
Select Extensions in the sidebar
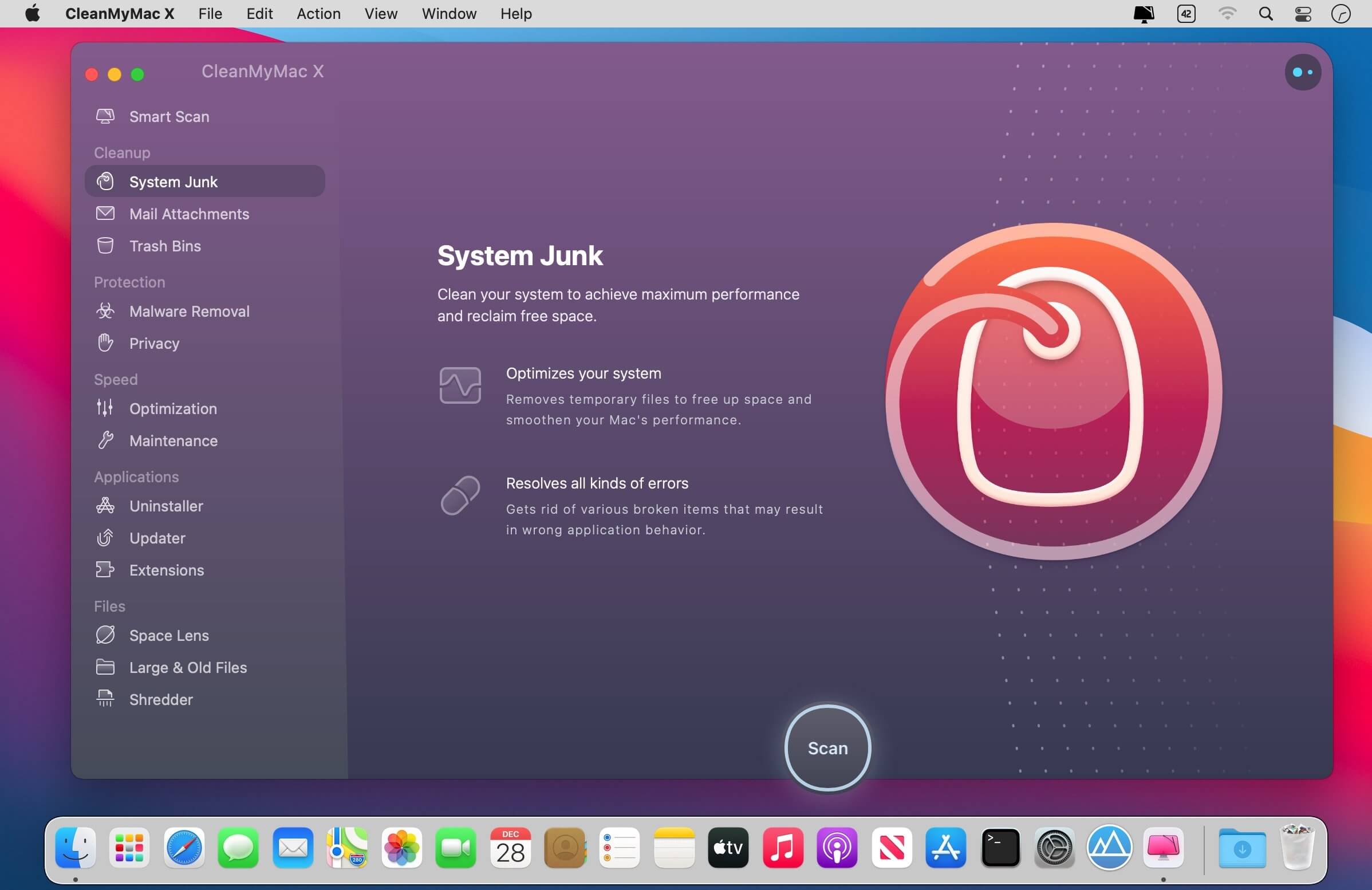[x=166, y=570]
